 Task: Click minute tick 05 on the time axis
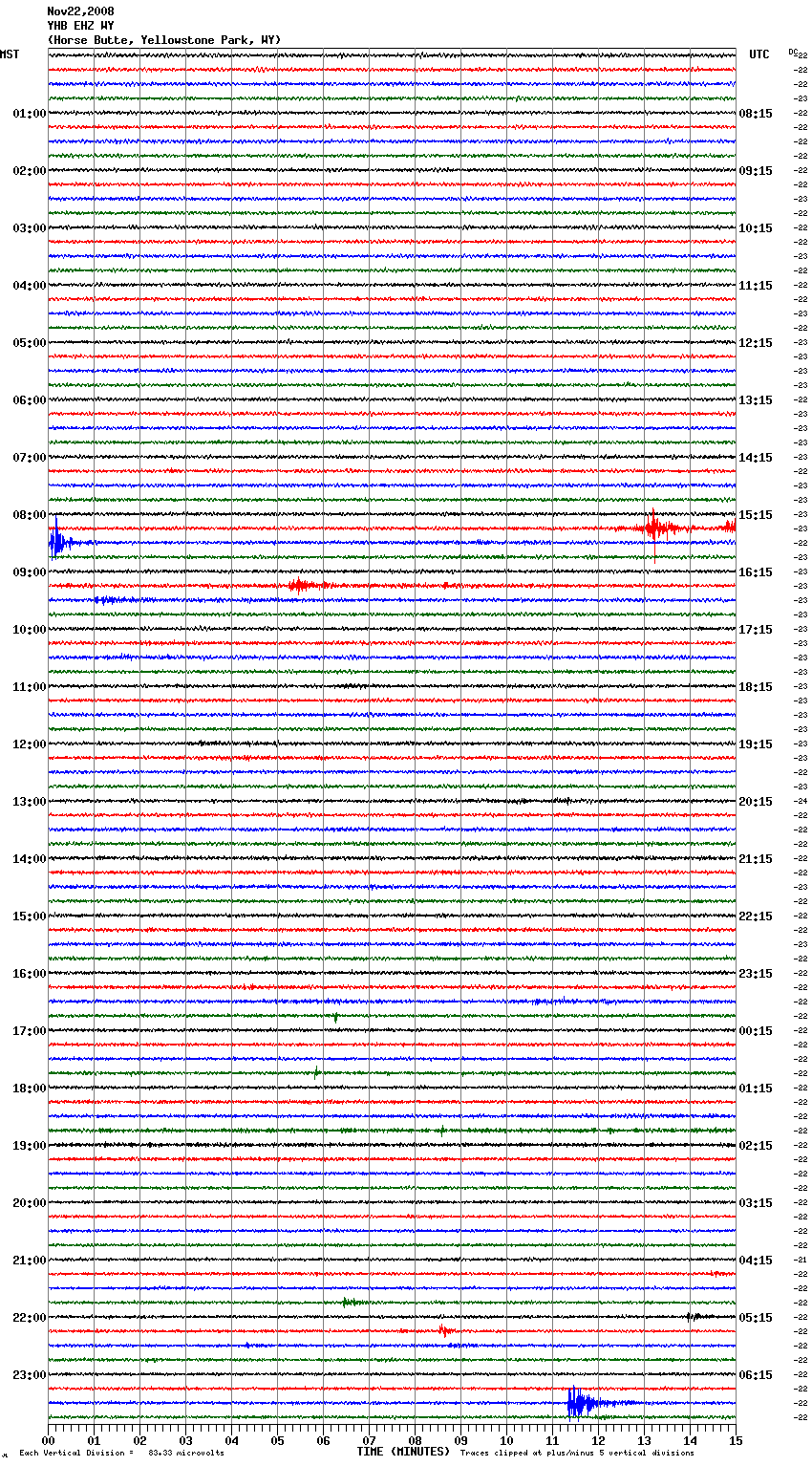pyautogui.click(x=277, y=1440)
